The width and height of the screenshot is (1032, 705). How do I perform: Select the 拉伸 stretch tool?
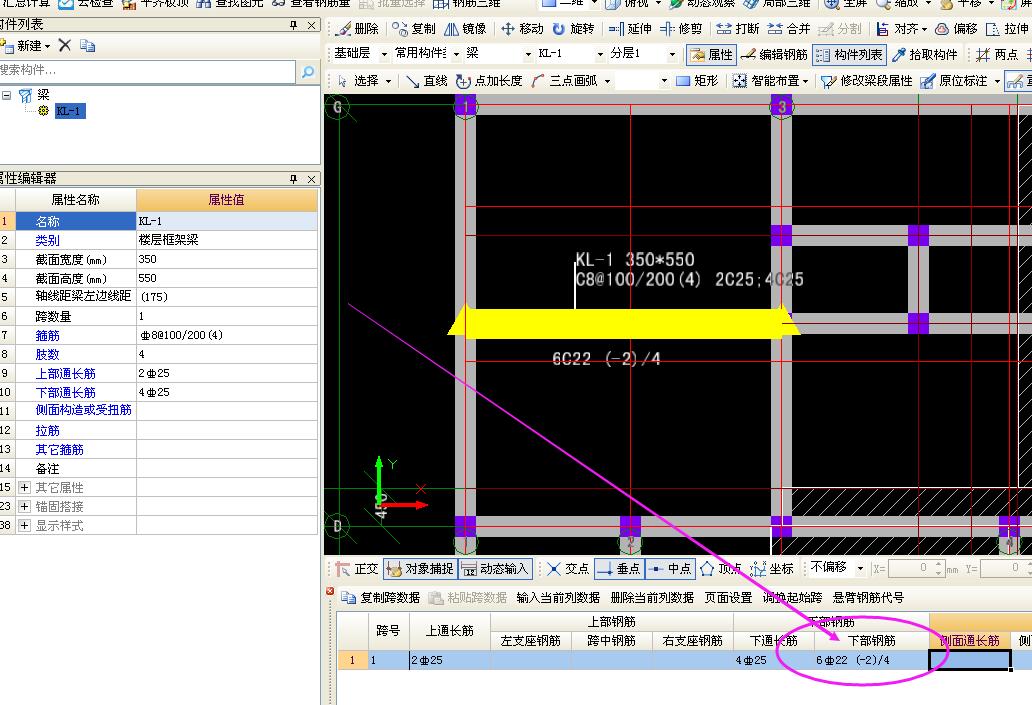(1008, 29)
